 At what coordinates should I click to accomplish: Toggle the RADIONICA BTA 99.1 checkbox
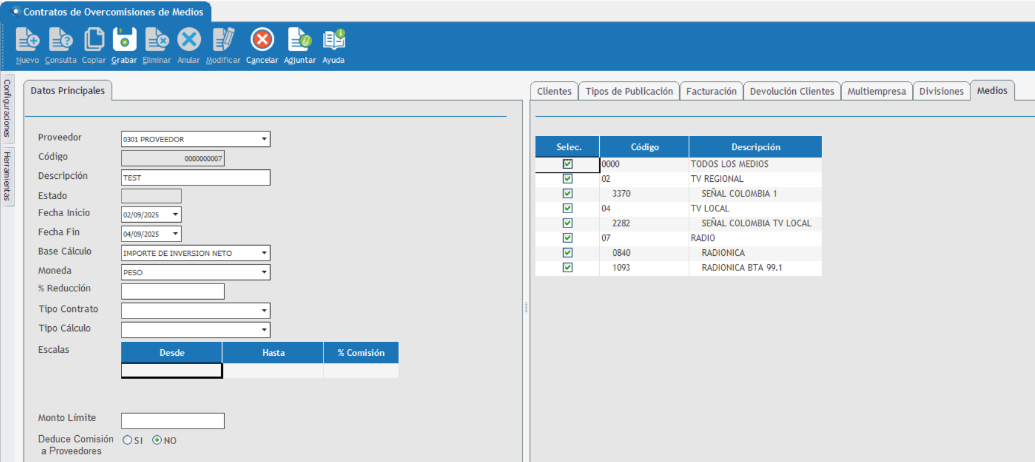(x=567, y=268)
